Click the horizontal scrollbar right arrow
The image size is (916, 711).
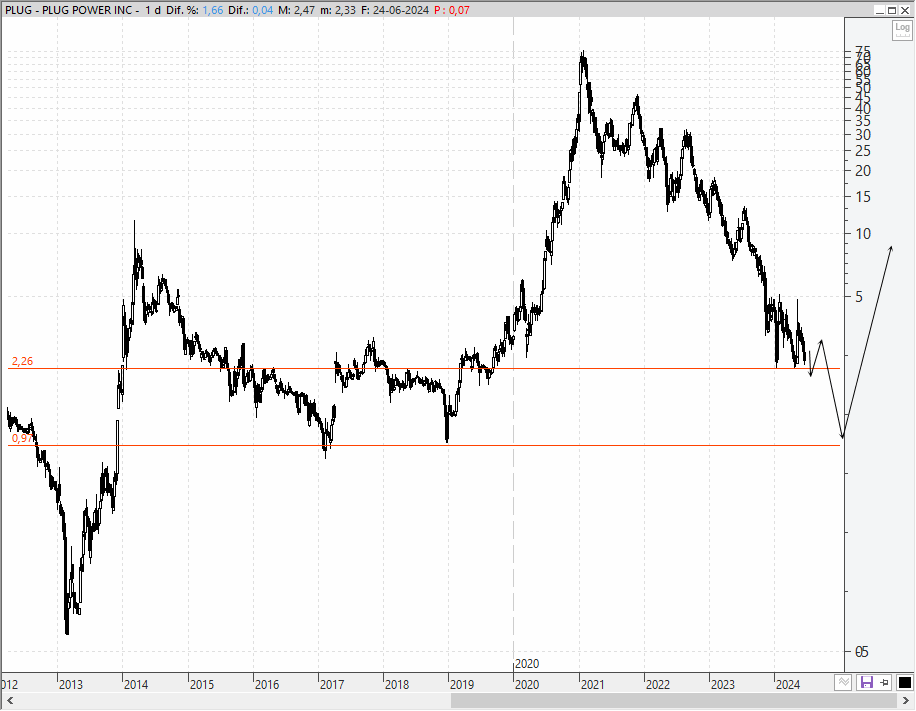907,700
